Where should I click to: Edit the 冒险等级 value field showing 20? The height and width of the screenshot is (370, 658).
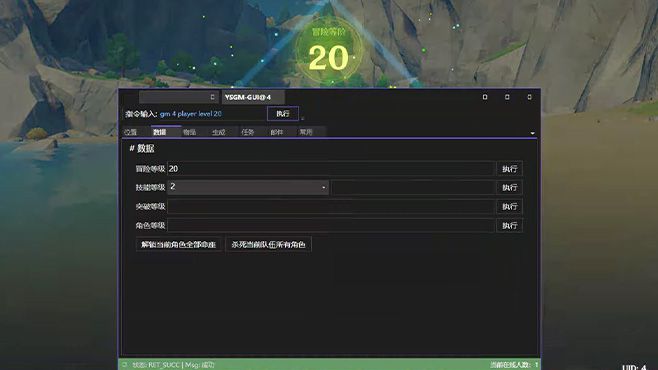click(x=331, y=169)
